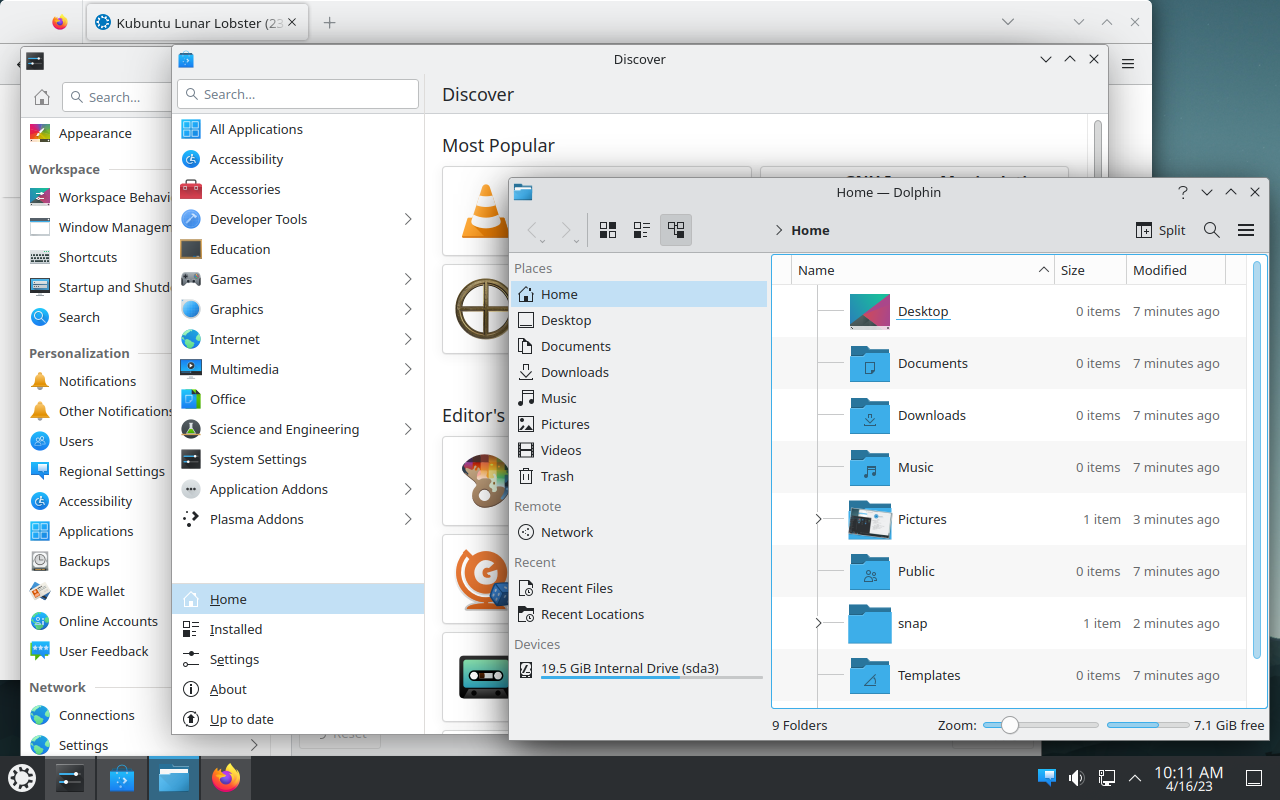Open Dolphin's hamburger menu
The height and width of the screenshot is (800, 1280).
(1246, 230)
